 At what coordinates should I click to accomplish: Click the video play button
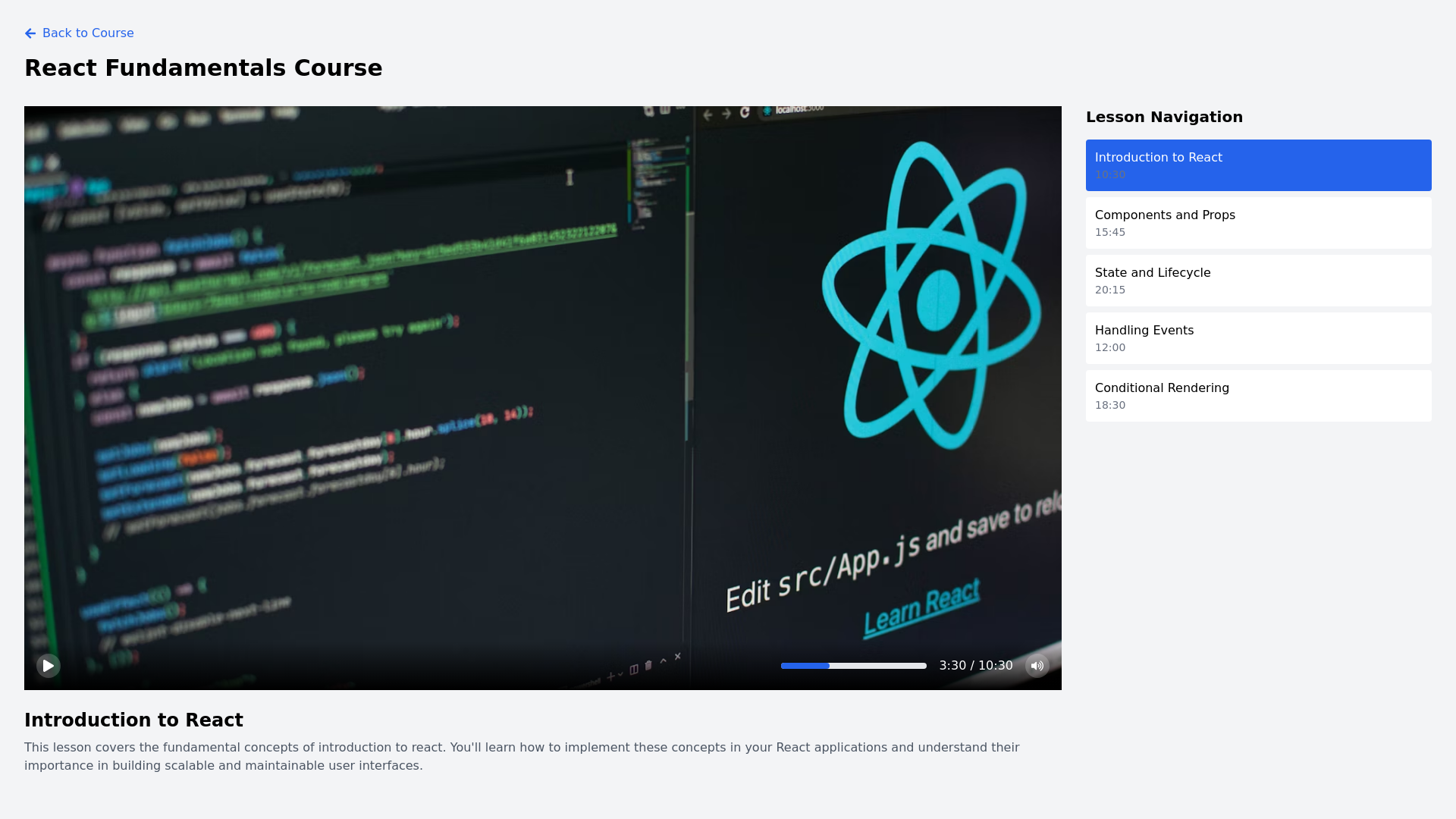[49, 666]
